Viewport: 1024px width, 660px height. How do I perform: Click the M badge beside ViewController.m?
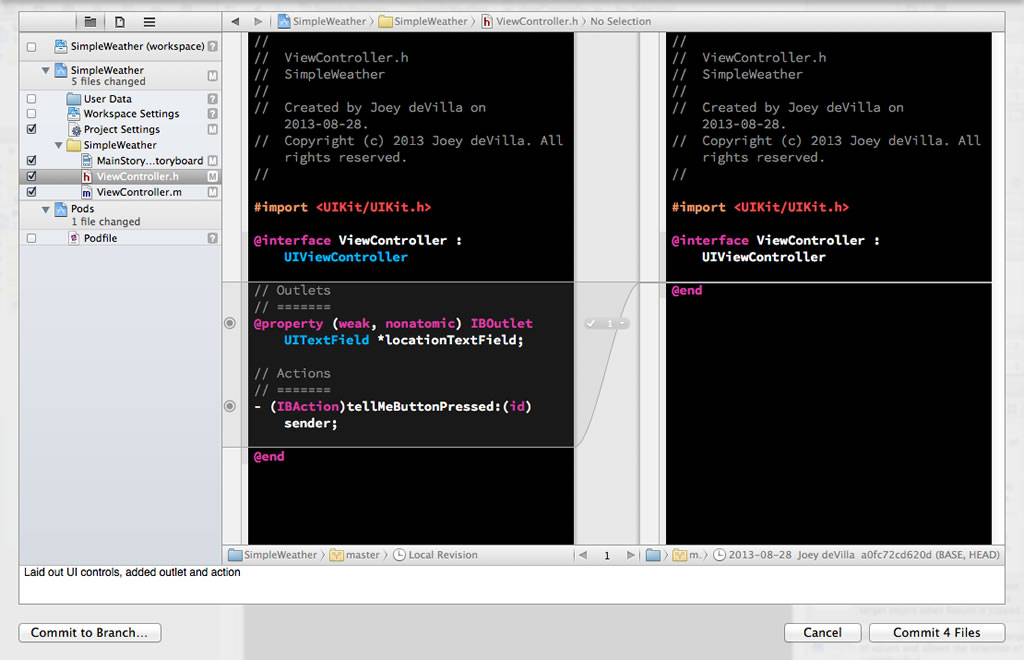pos(212,192)
